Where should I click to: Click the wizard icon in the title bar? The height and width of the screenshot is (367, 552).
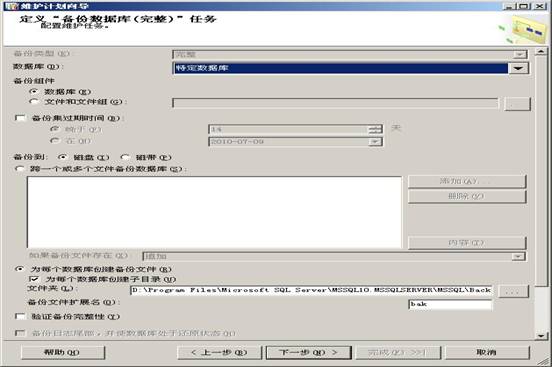(11, 6)
